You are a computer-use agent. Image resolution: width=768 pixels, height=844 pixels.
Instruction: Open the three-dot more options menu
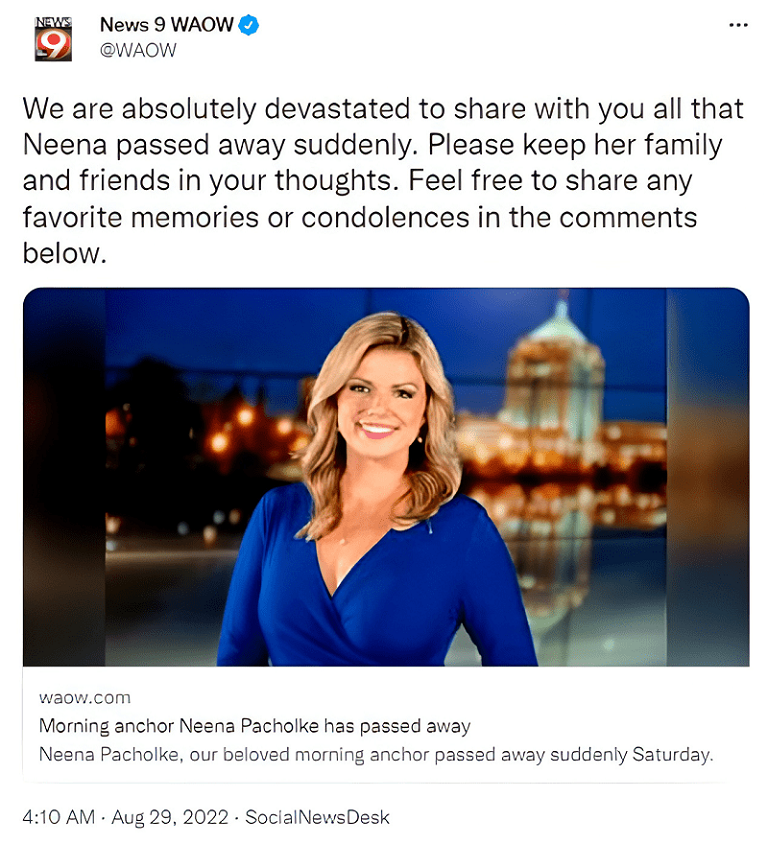[x=738, y=25]
